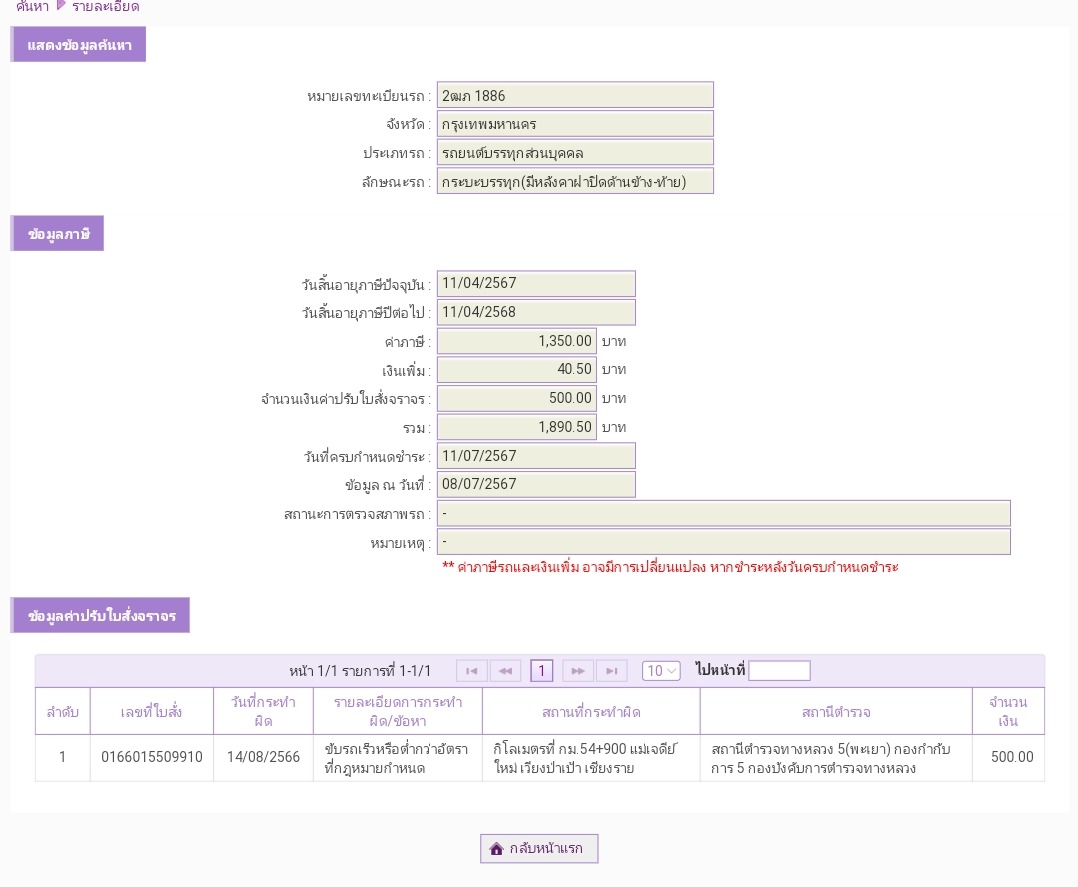The height and width of the screenshot is (887, 1078).
Task: Click ข้อมูล ณ วันที่ field 08/07/2567
Action: 536,484
